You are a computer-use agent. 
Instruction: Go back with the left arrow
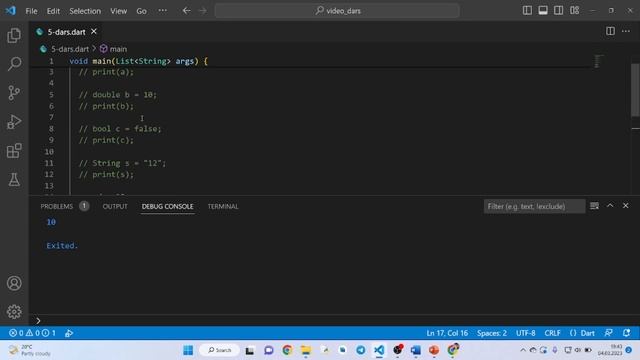tap(187, 11)
